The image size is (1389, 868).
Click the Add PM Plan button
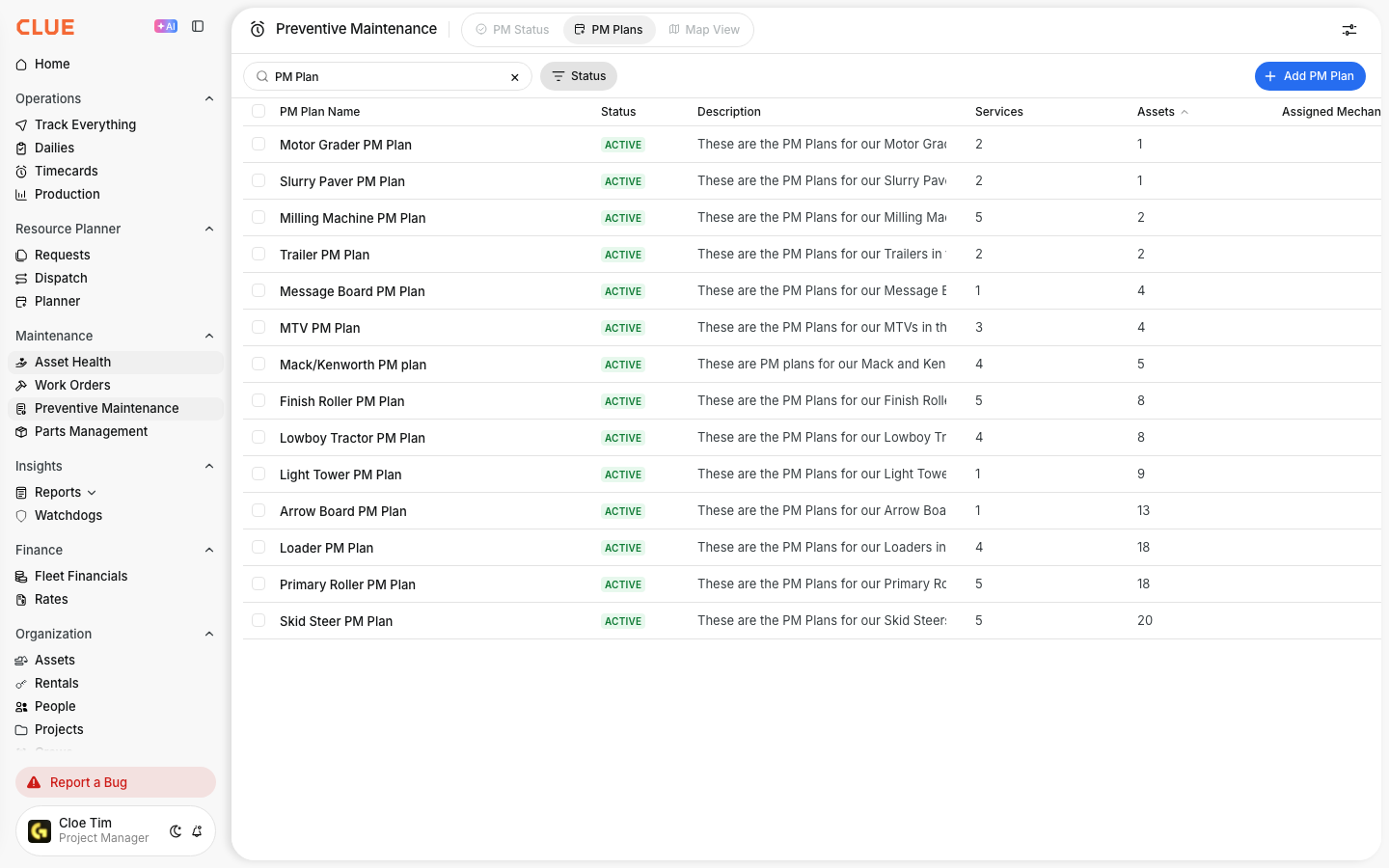tap(1310, 76)
